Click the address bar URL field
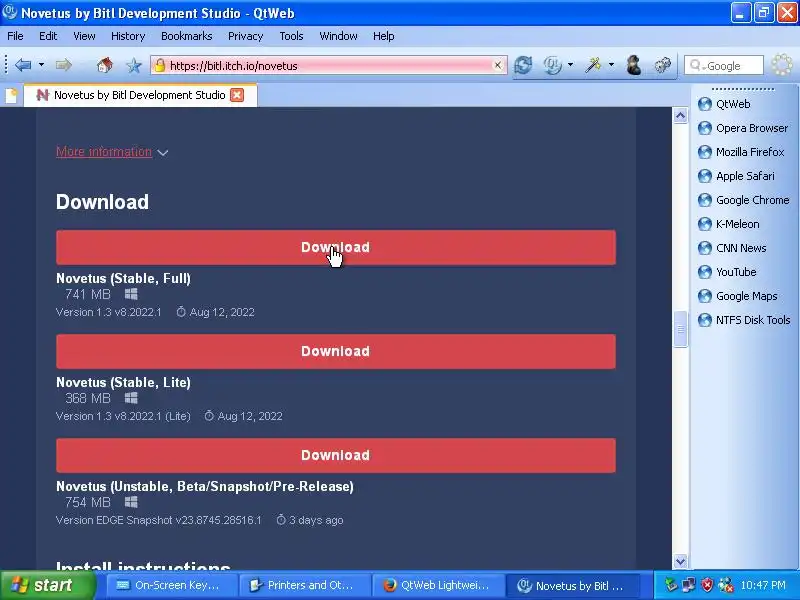The width and height of the screenshot is (800, 600). click(329, 65)
